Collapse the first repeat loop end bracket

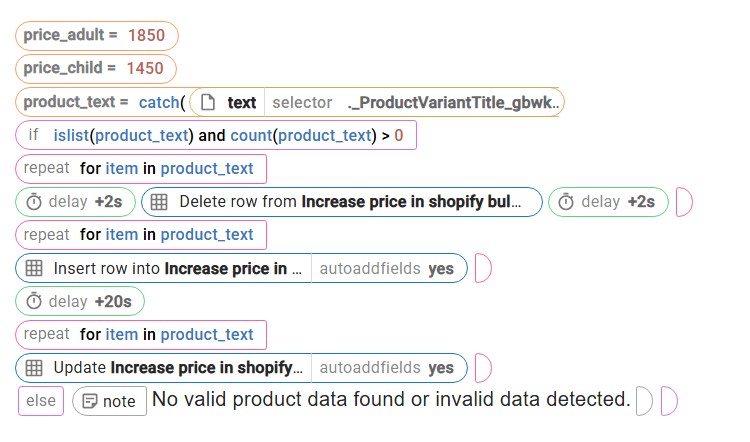point(684,202)
